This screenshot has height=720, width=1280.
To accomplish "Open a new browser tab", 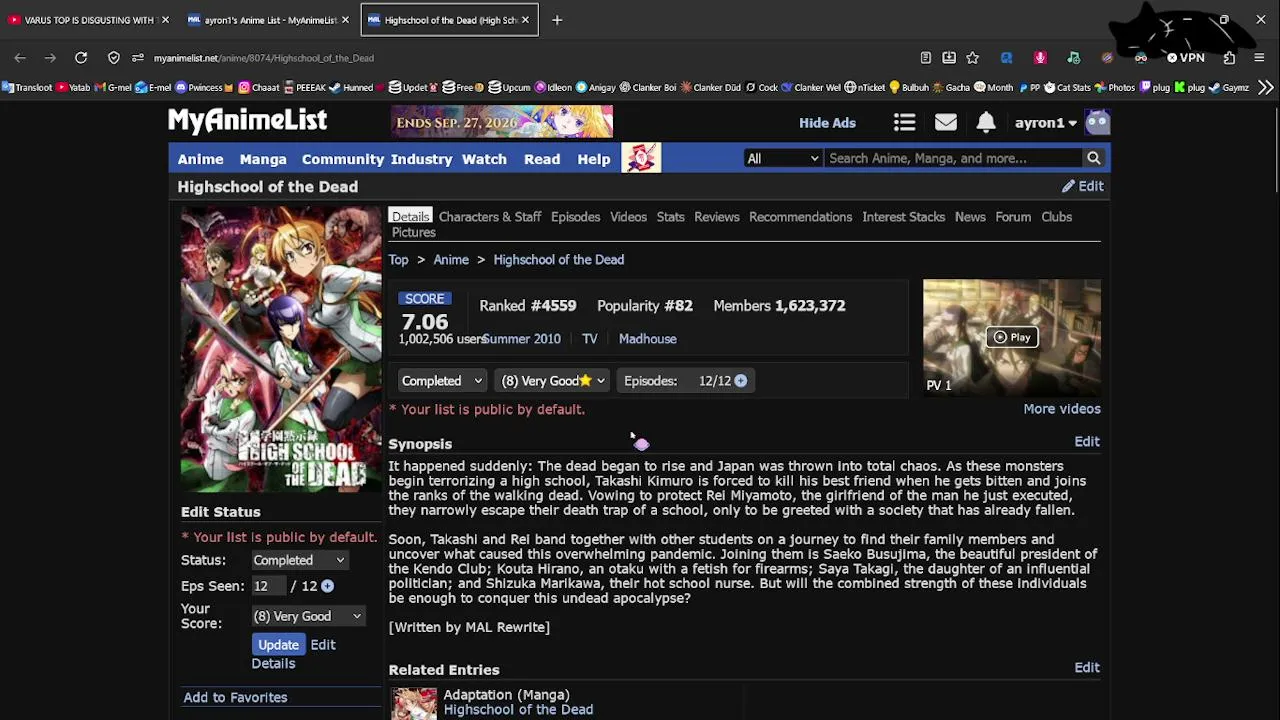I will click(x=557, y=20).
